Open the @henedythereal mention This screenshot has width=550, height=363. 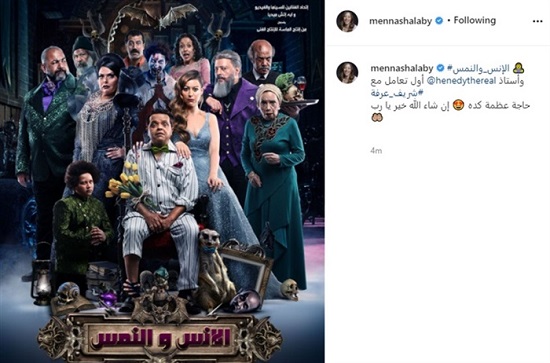(461, 81)
